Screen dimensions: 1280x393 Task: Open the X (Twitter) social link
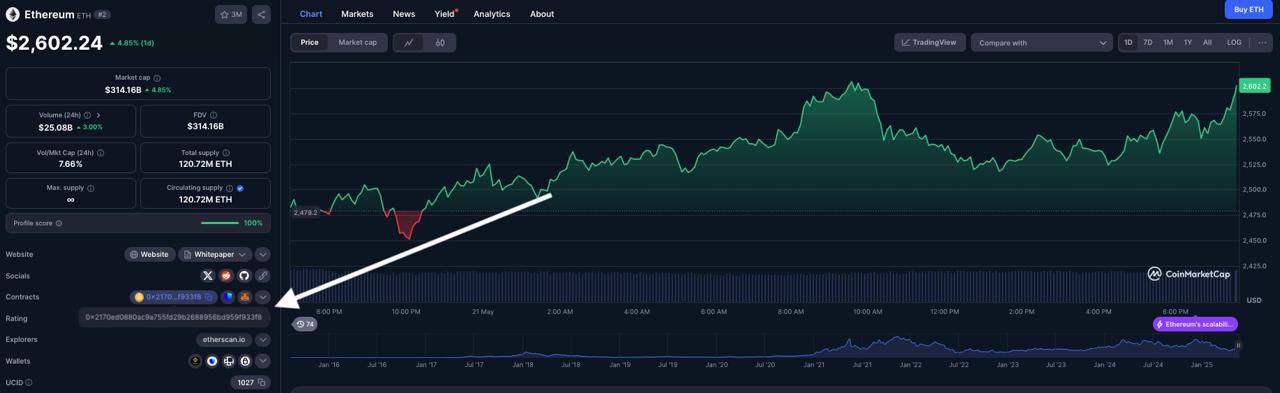coord(208,276)
